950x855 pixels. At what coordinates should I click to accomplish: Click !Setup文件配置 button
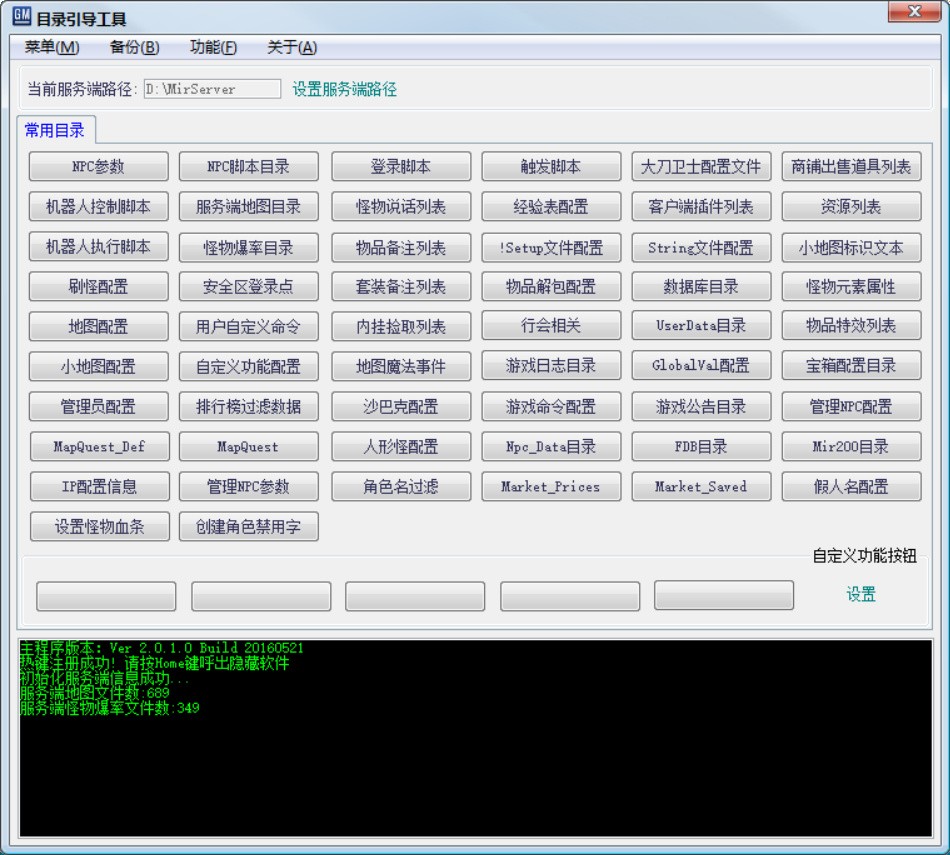(x=551, y=247)
